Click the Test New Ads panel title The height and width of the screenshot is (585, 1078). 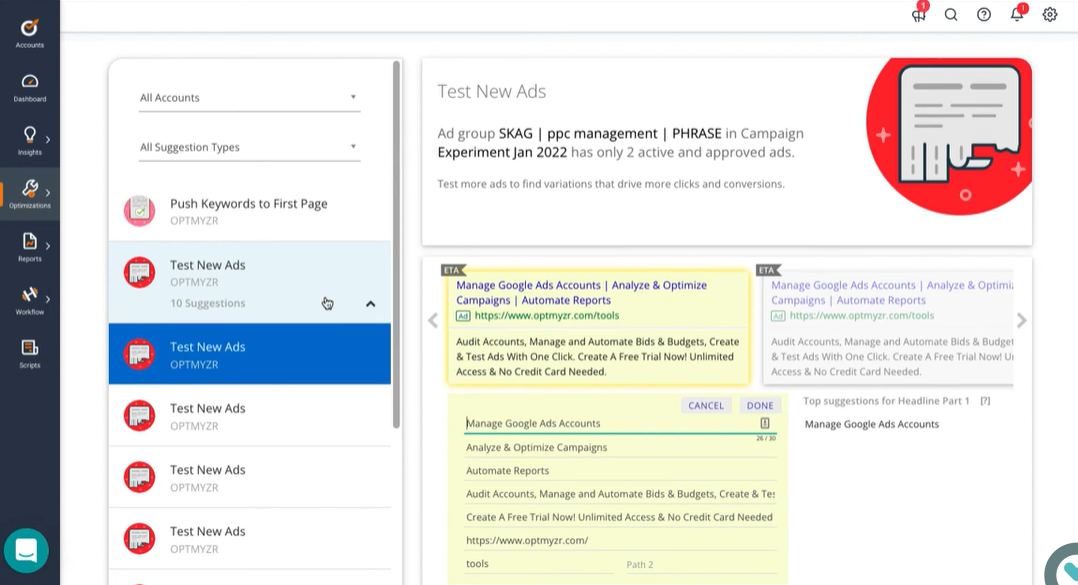492,91
